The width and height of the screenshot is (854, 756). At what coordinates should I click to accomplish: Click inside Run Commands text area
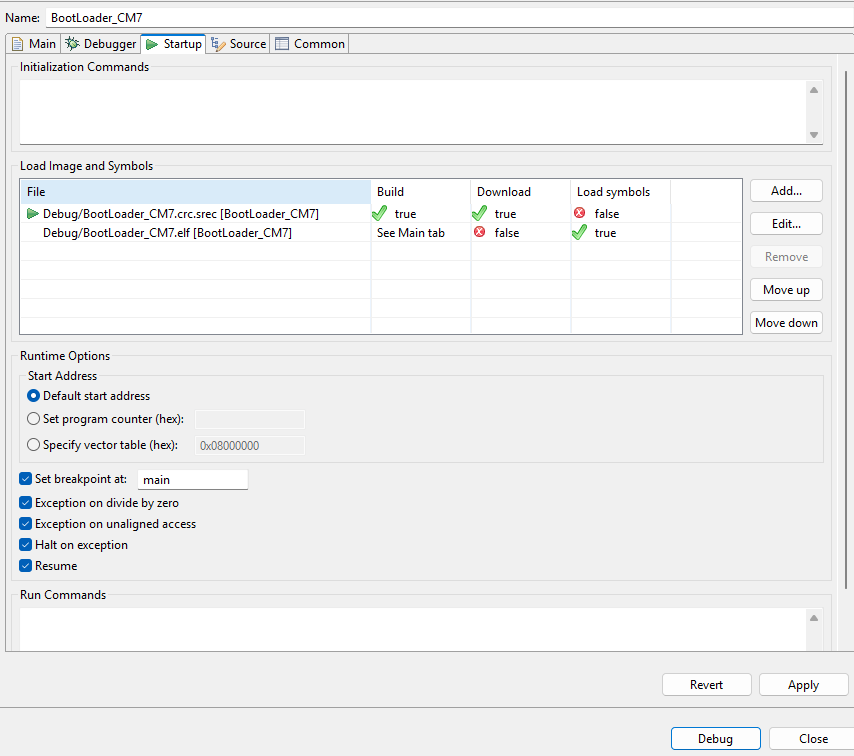412,629
